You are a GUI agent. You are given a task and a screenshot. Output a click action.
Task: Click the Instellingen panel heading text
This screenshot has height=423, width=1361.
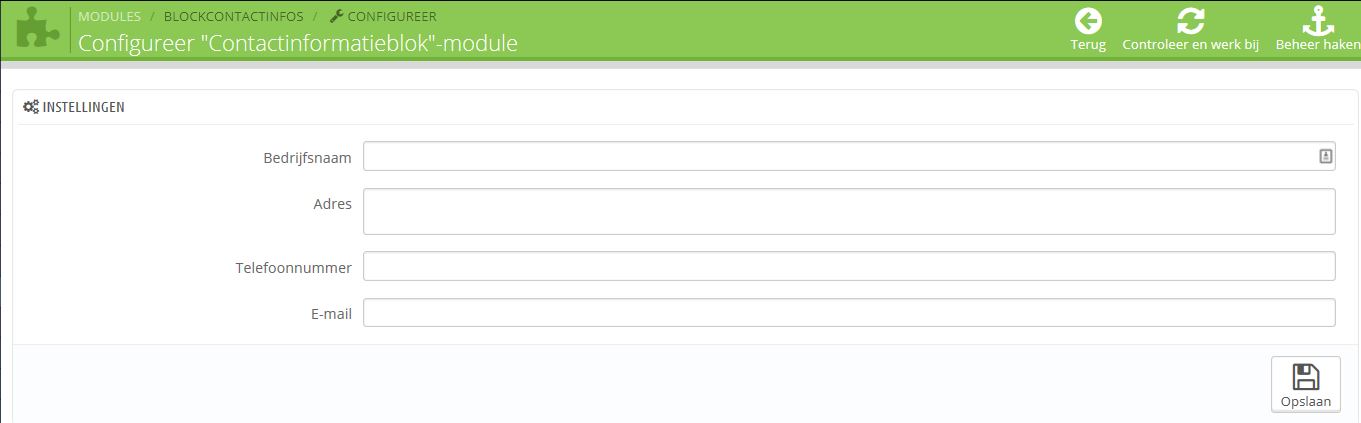83,107
